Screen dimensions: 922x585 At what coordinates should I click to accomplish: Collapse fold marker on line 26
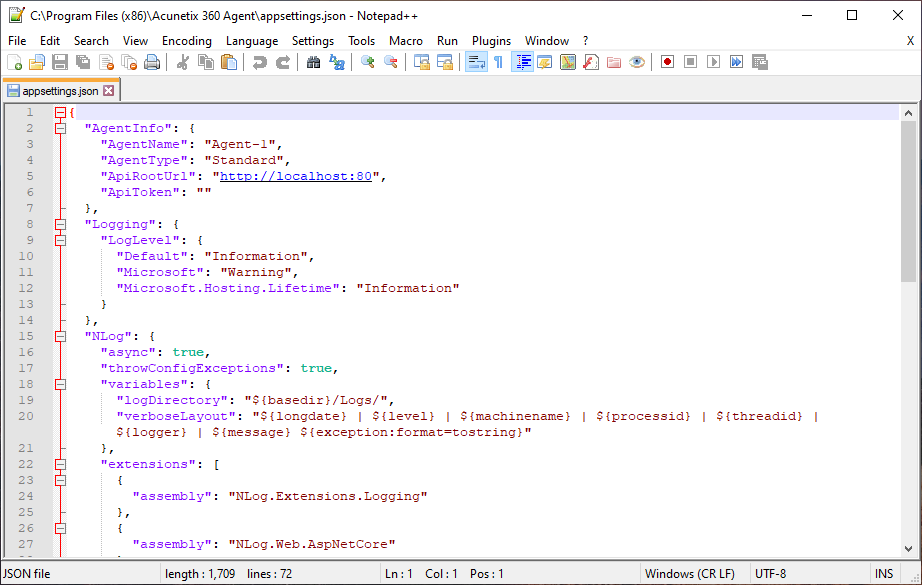tap(60, 529)
